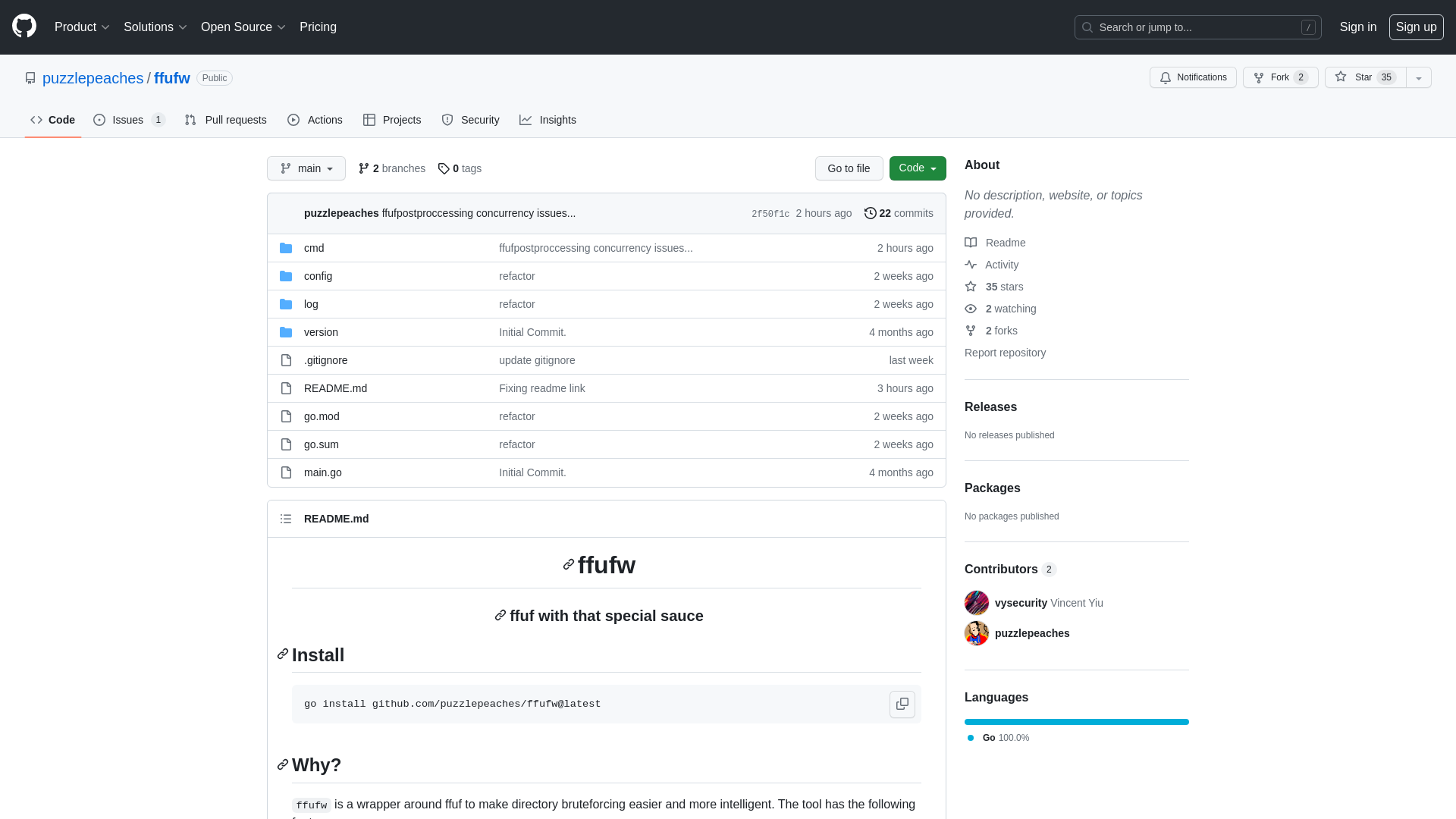Viewport: 1456px width, 819px height.
Task: Click the Sign up button
Action: [1416, 27]
